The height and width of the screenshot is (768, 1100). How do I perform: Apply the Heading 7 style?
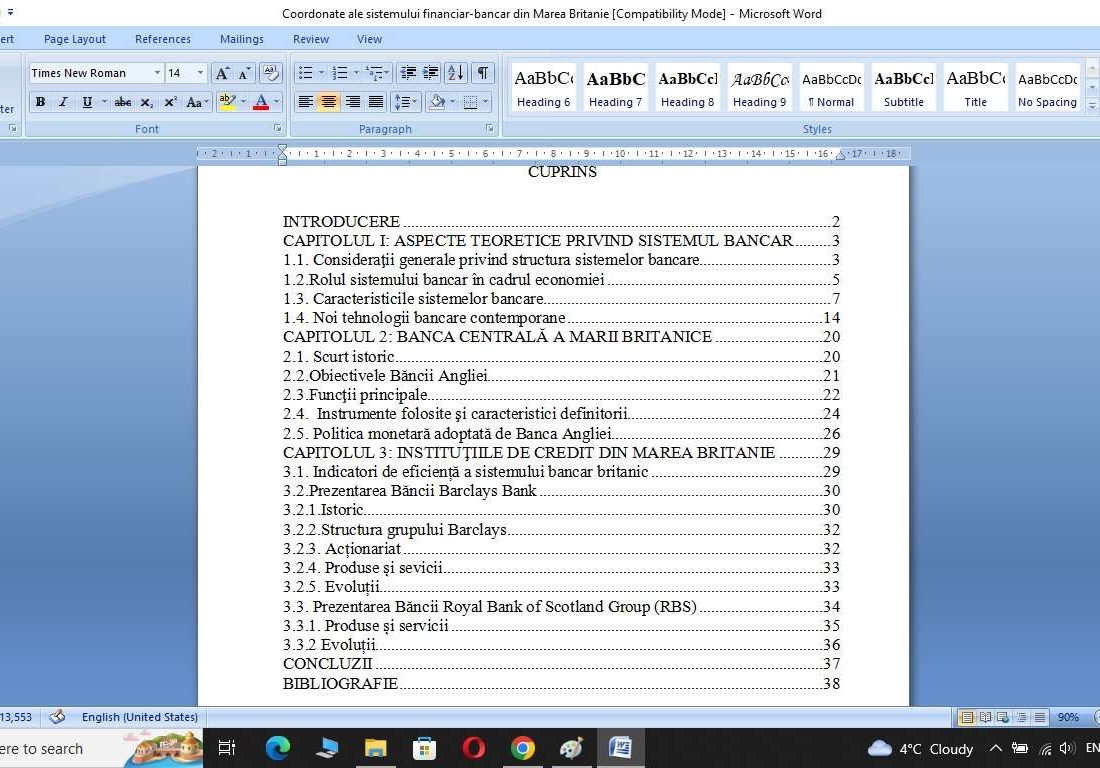pyautogui.click(x=615, y=87)
